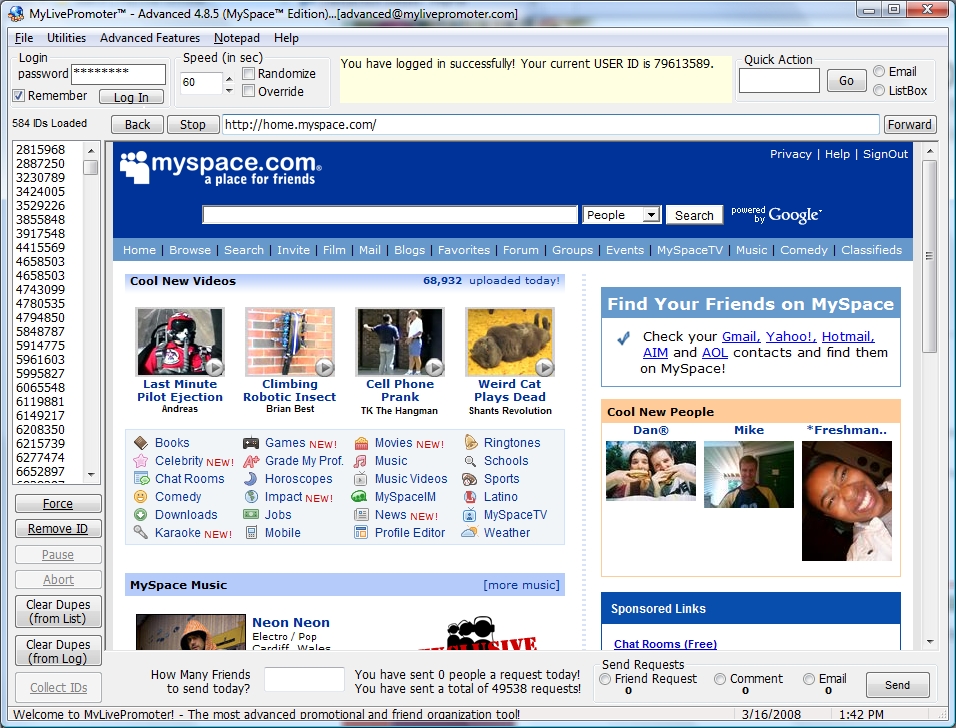Click the Music Videos icon
This screenshot has width=956, height=728.
tap(361, 479)
